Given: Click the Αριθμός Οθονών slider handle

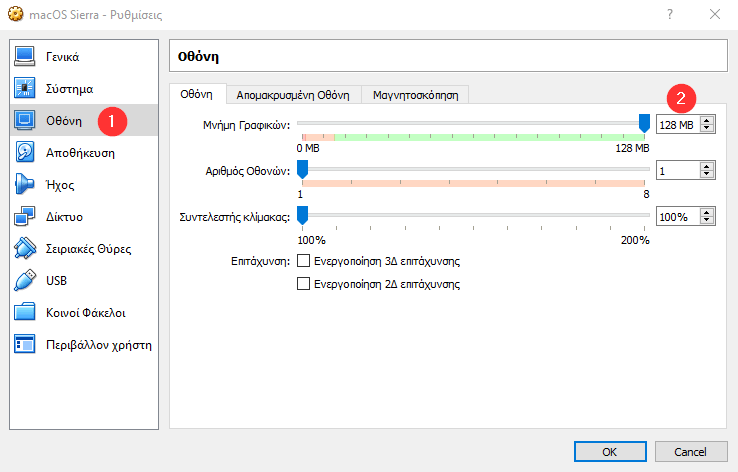Looking at the screenshot, I should 302,169.
